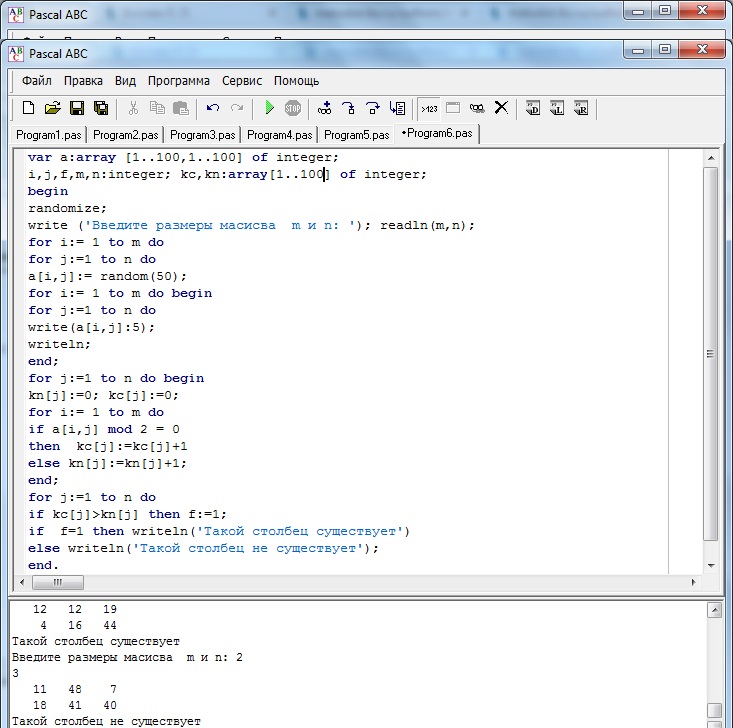Click the Save All icon
The height and width of the screenshot is (728, 733).
click(101, 108)
